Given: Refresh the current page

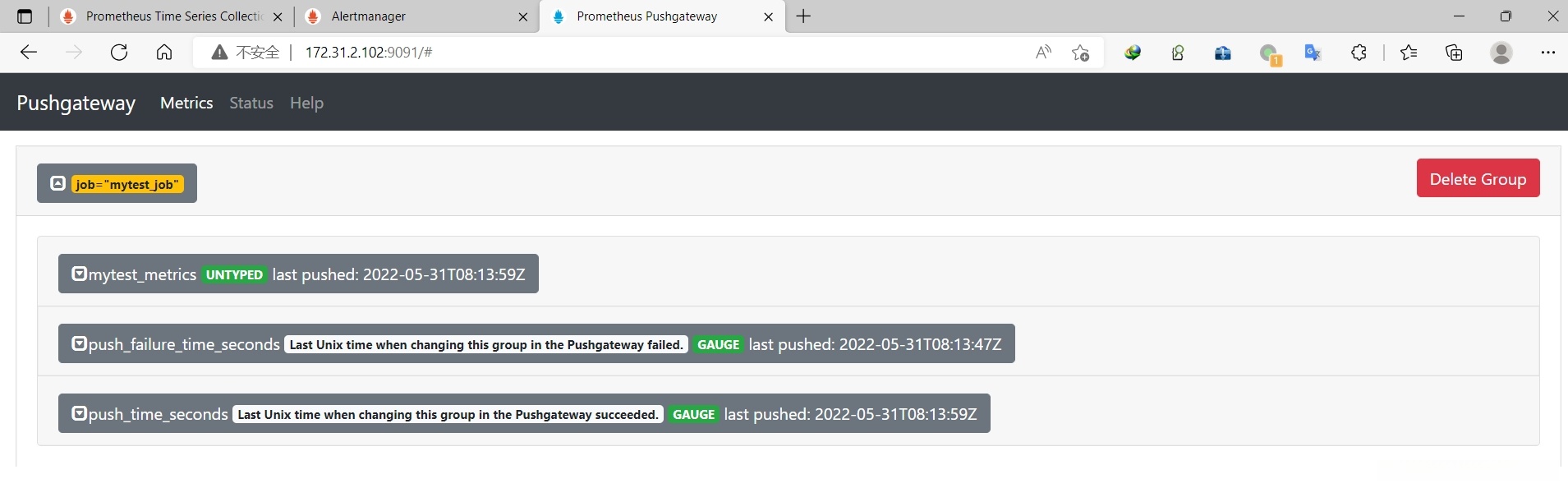Looking at the screenshot, I should click(119, 53).
